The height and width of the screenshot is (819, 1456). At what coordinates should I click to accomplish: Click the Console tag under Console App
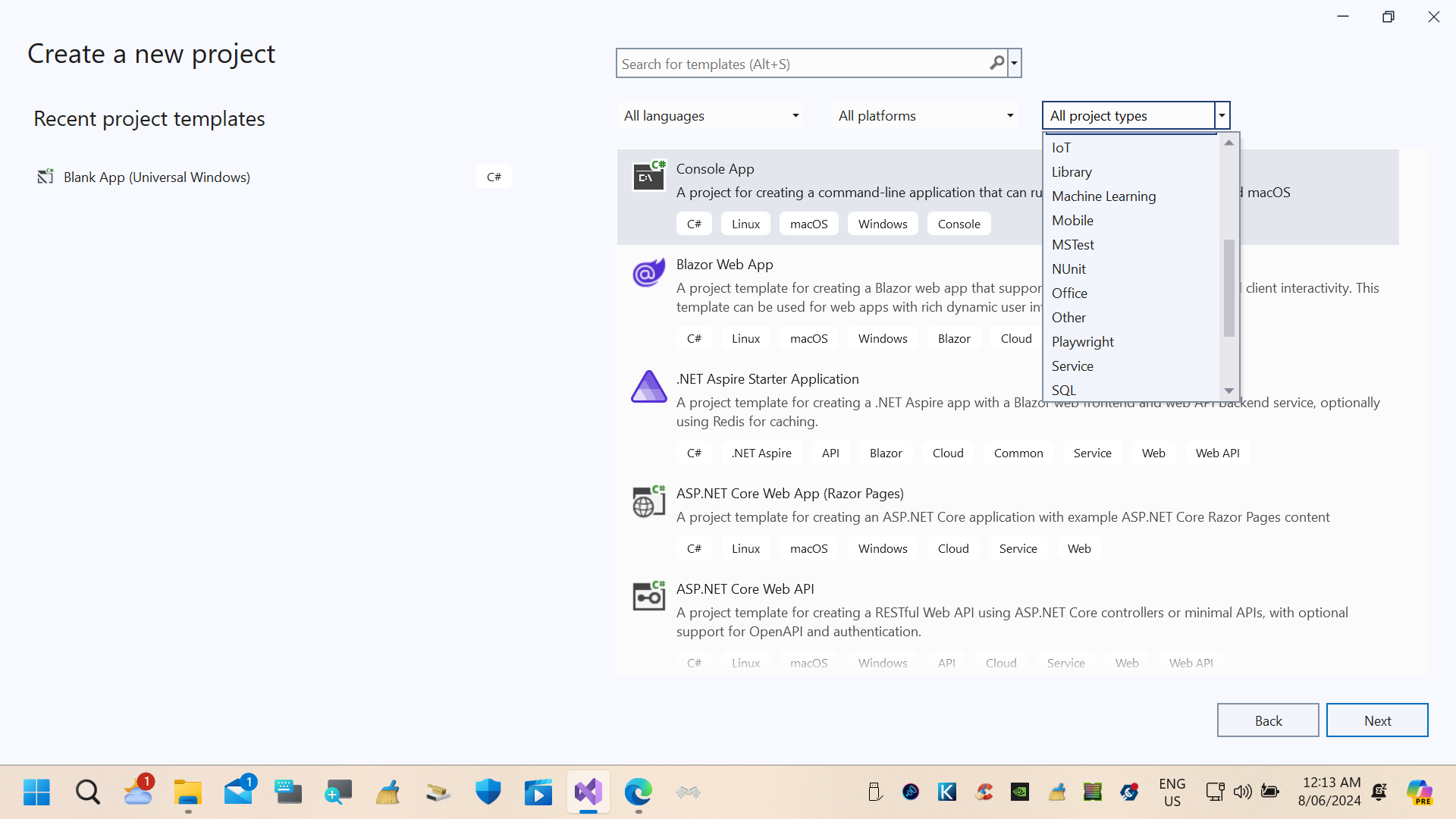coord(959,224)
